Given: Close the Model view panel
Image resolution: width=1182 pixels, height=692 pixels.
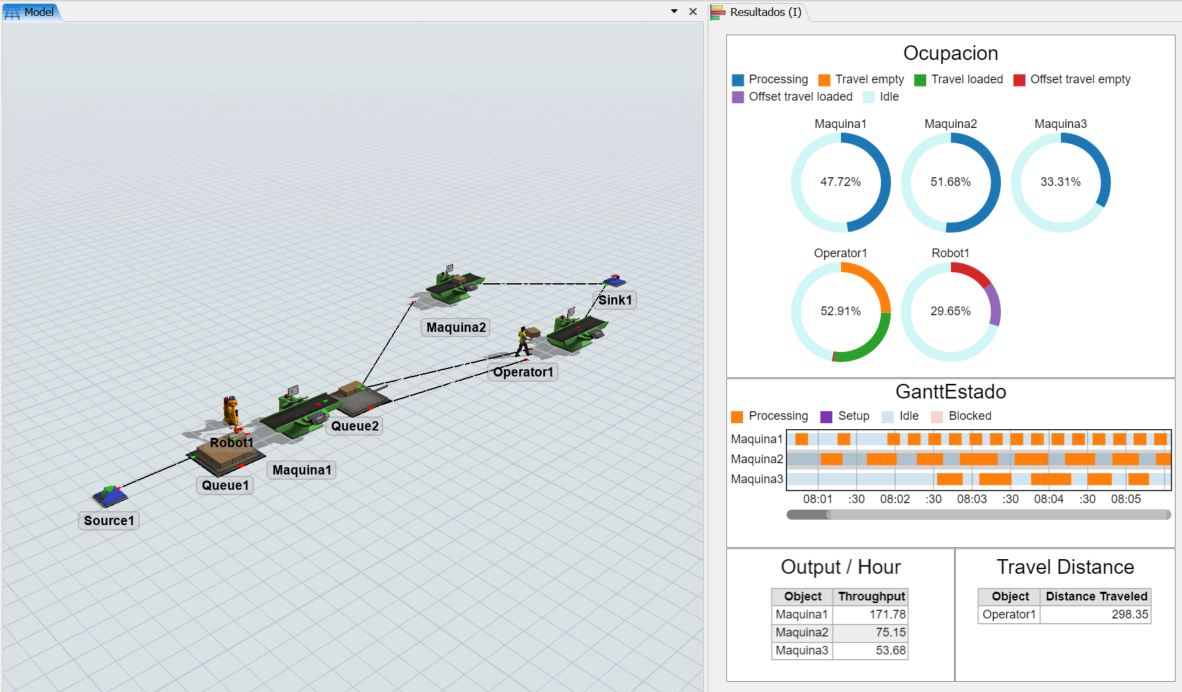Looking at the screenshot, I should click(693, 12).
